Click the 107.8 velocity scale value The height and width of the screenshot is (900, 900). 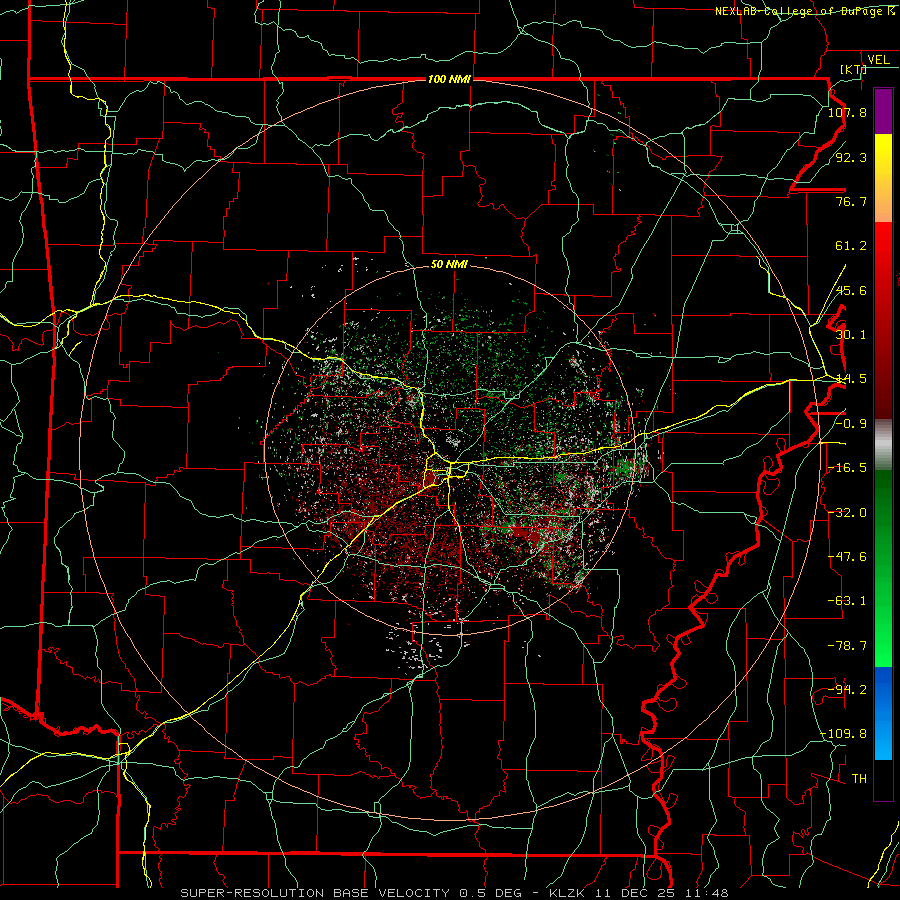coord(847,112)
